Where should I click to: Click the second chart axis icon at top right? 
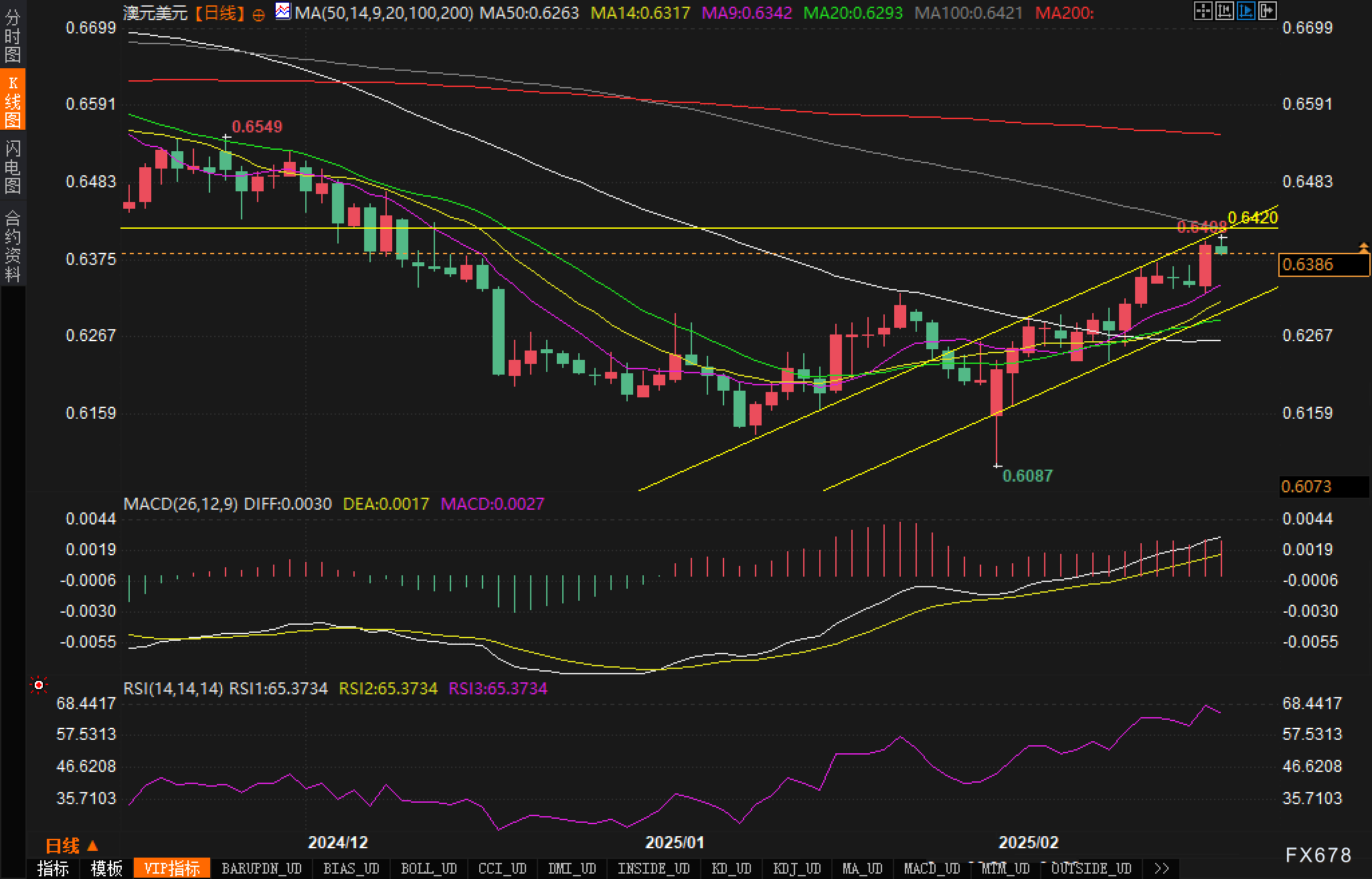pos(1224,11)
